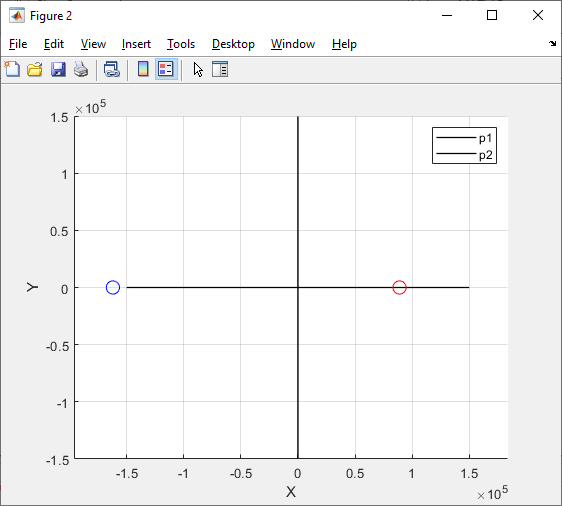The width and height of the screenshot is (562, 506).
Task: Save the figure with the floppy disk icon
Action: [x=58, y=69]
